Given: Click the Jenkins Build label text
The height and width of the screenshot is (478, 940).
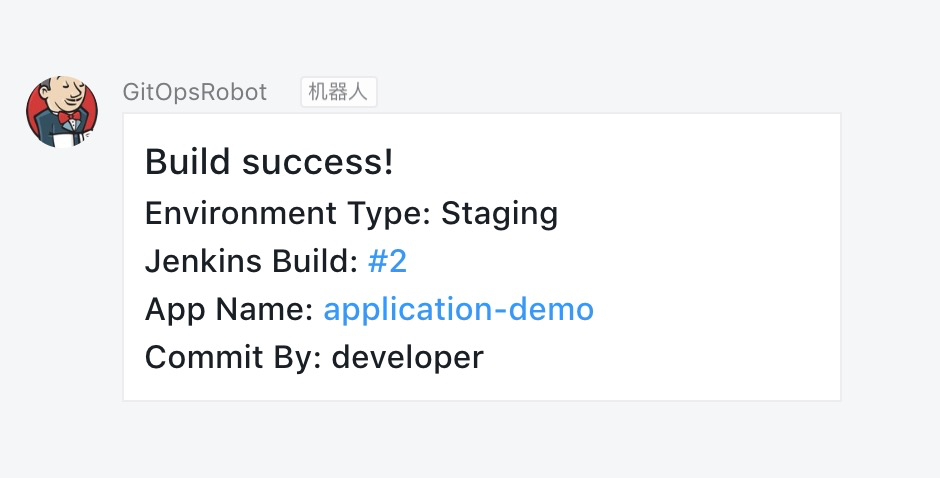Looking at the screenshot, I should point(252,261).
